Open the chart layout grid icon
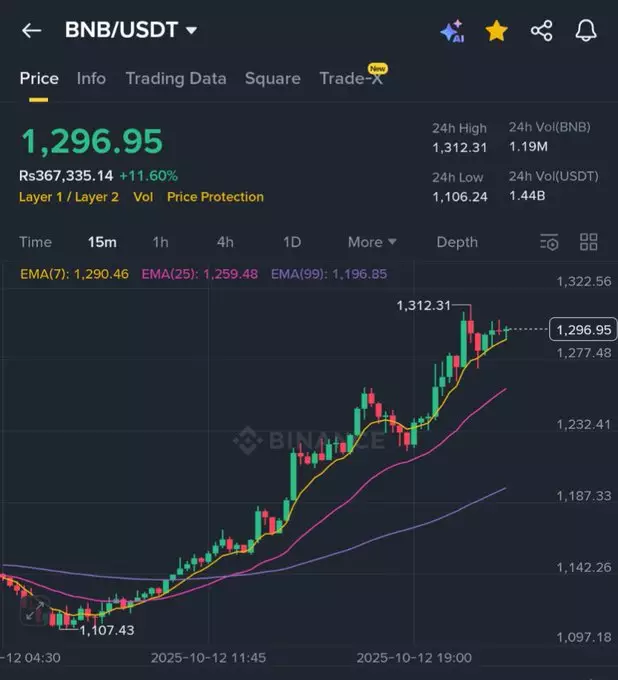This screenshot has height=680, width=618. click(589, 242)
